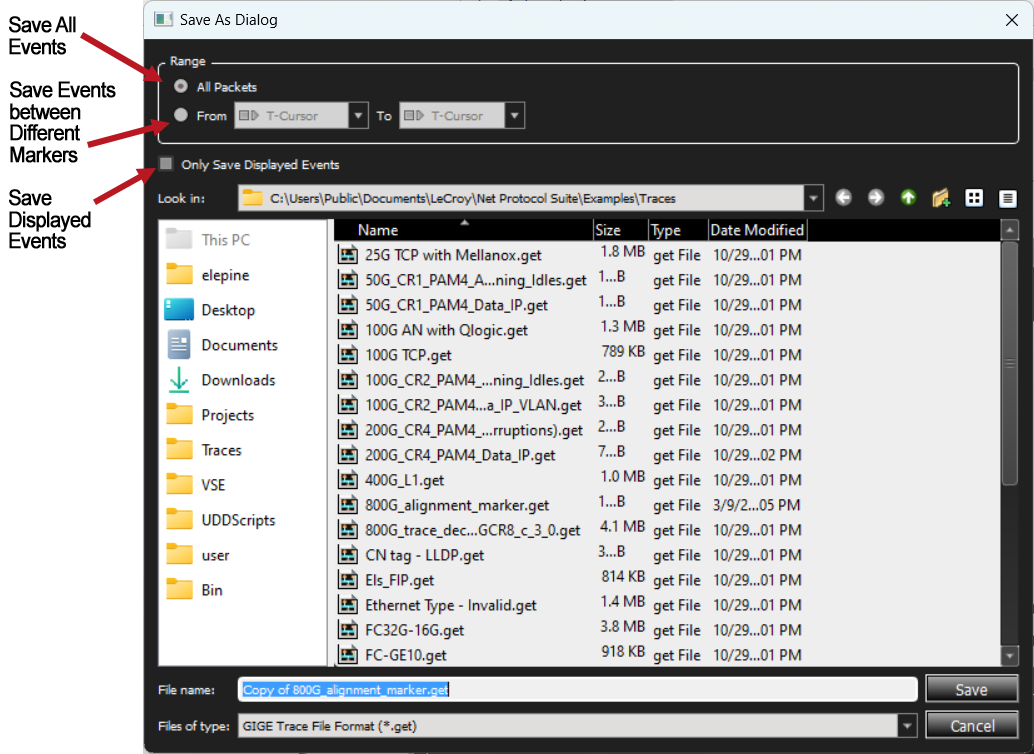The image size is (1034, 754).
Task: Sort files by Date Modified column
Action: click(757, 230)
